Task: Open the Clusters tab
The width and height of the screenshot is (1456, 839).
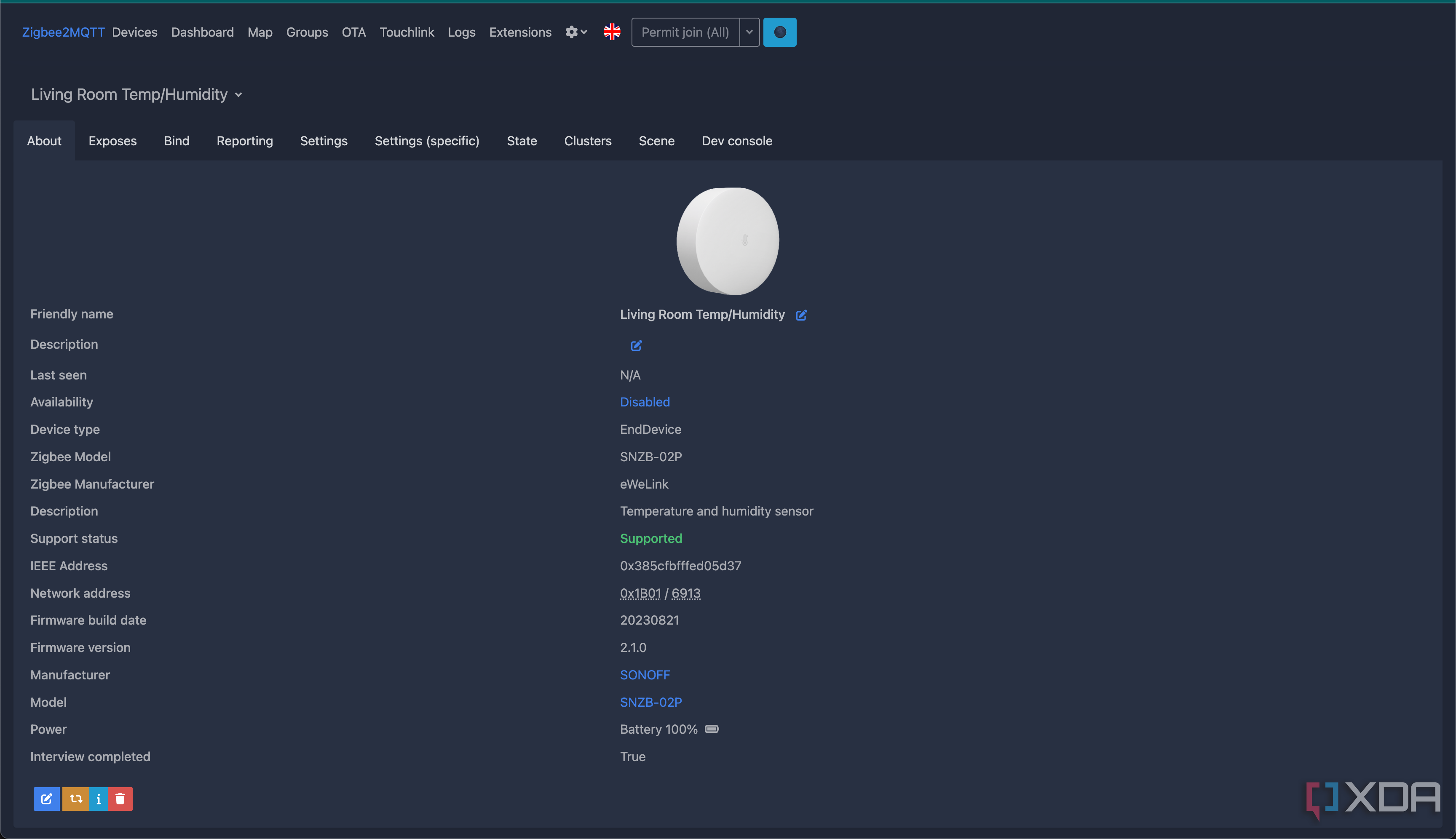Action: coord(588,141)
